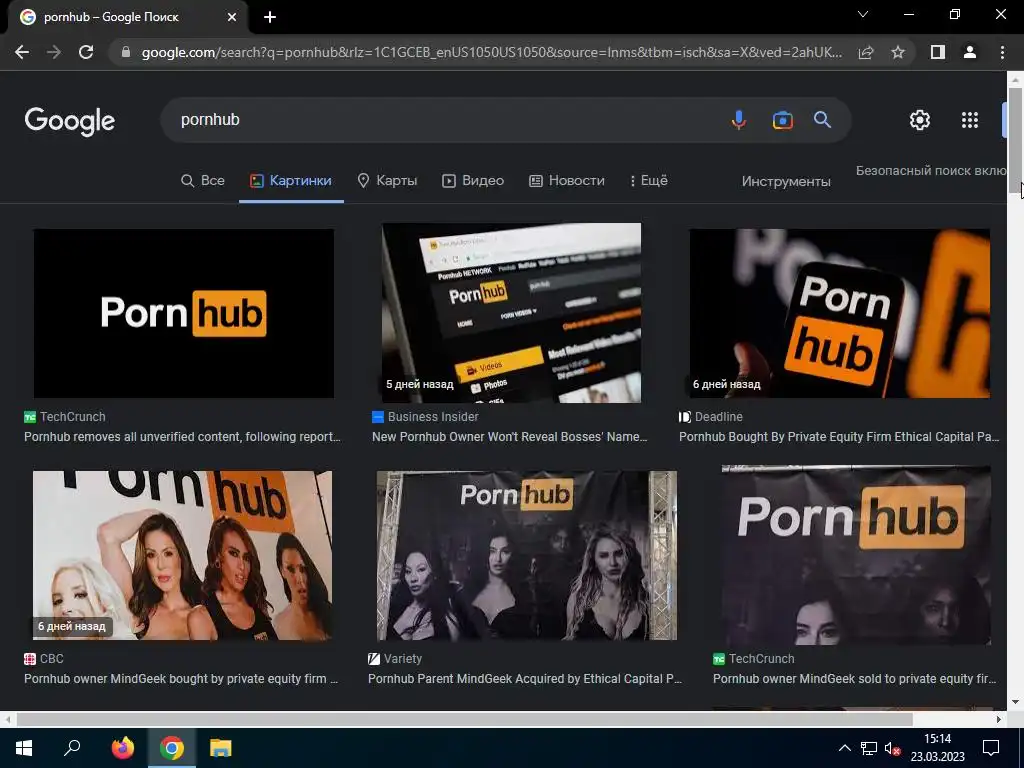Open the browser side panel icon

938,52
